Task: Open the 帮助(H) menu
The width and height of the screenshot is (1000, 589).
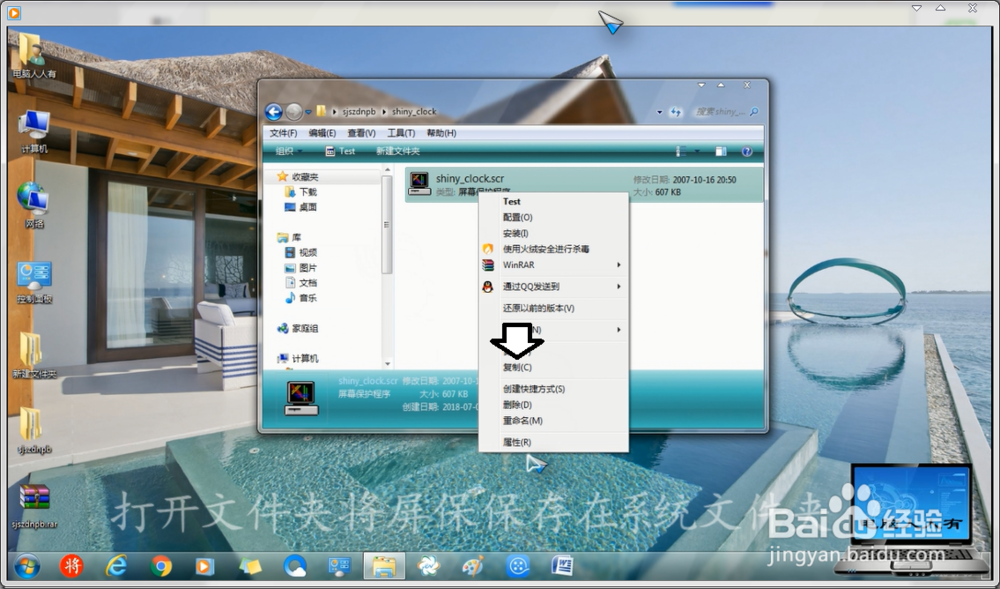Action: (x=441, y=133)
